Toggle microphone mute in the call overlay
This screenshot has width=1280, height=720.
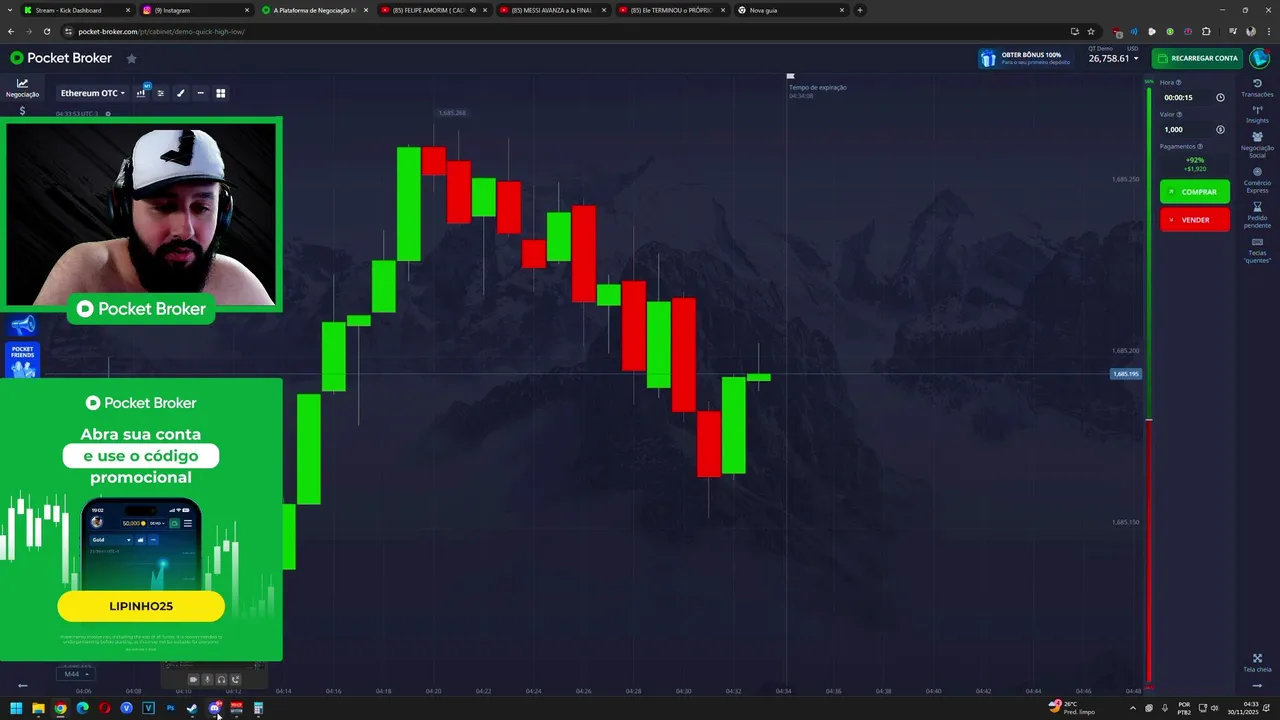click(207, 680)
